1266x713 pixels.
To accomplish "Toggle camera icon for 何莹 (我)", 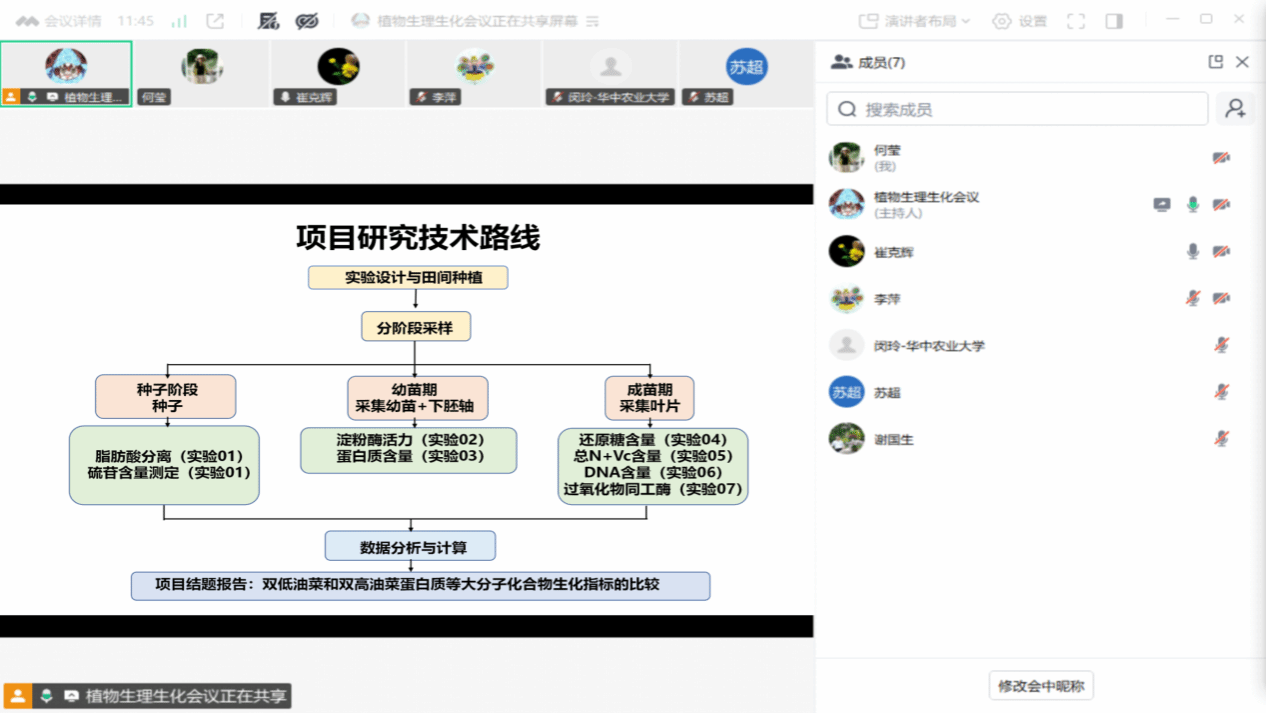I will 1222,158.
